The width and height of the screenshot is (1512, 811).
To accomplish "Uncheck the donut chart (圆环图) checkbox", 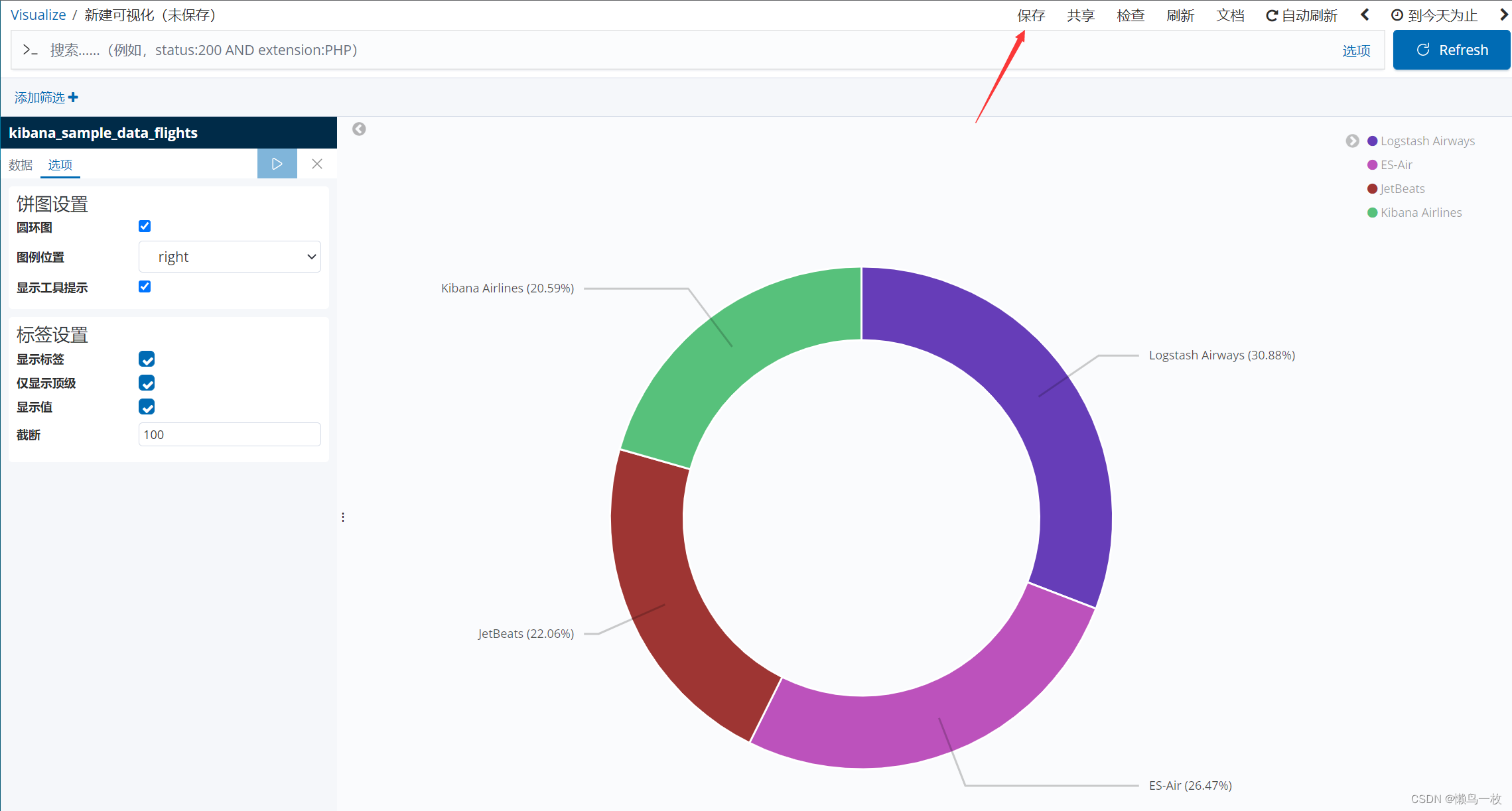I will point(145,226).
